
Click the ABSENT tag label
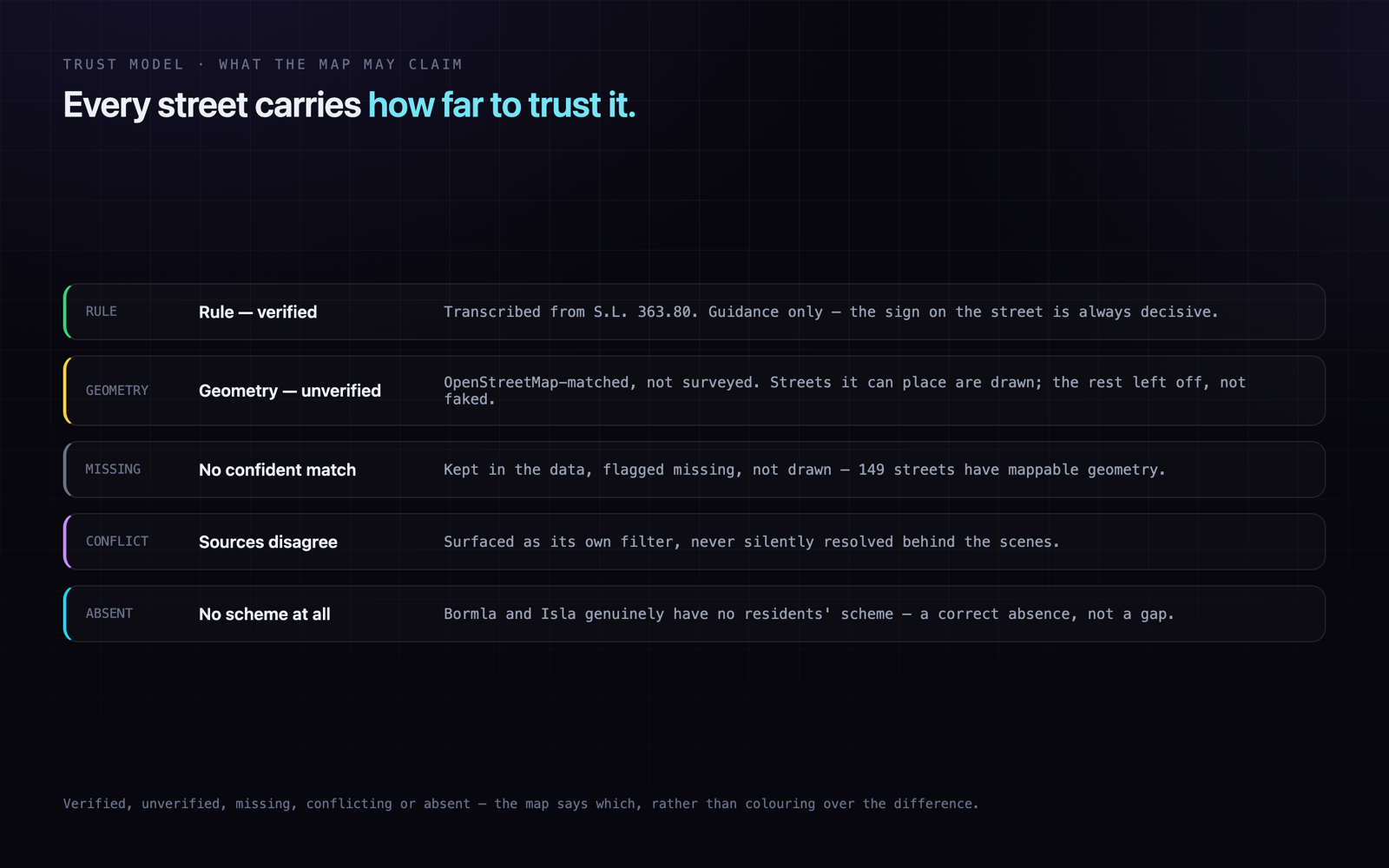tap(109, 614)
